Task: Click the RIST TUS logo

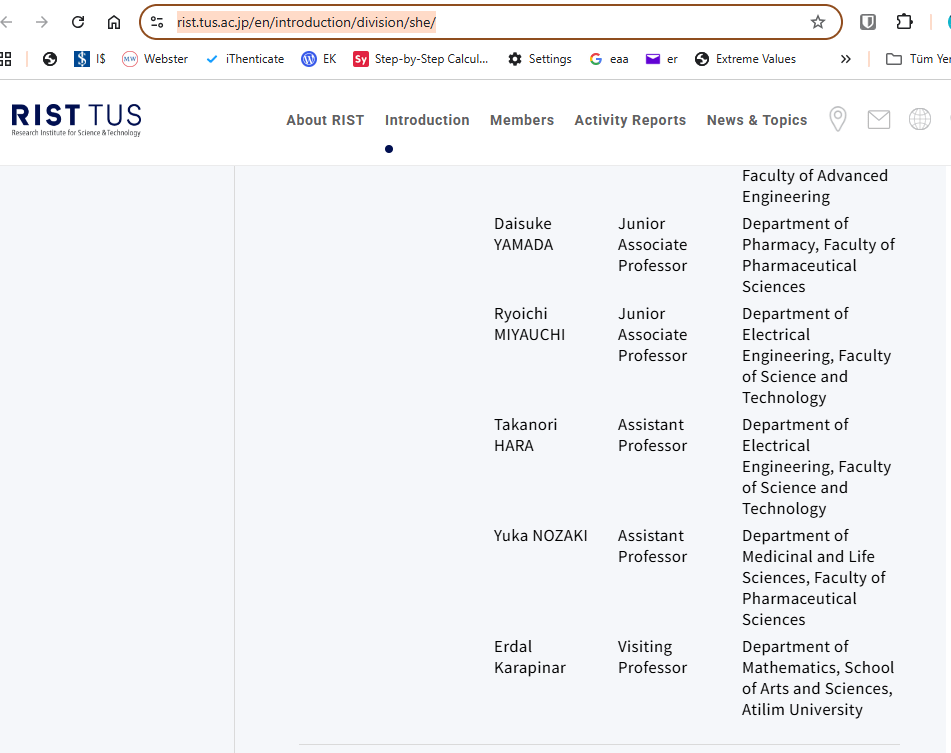Action: (76, 119)
